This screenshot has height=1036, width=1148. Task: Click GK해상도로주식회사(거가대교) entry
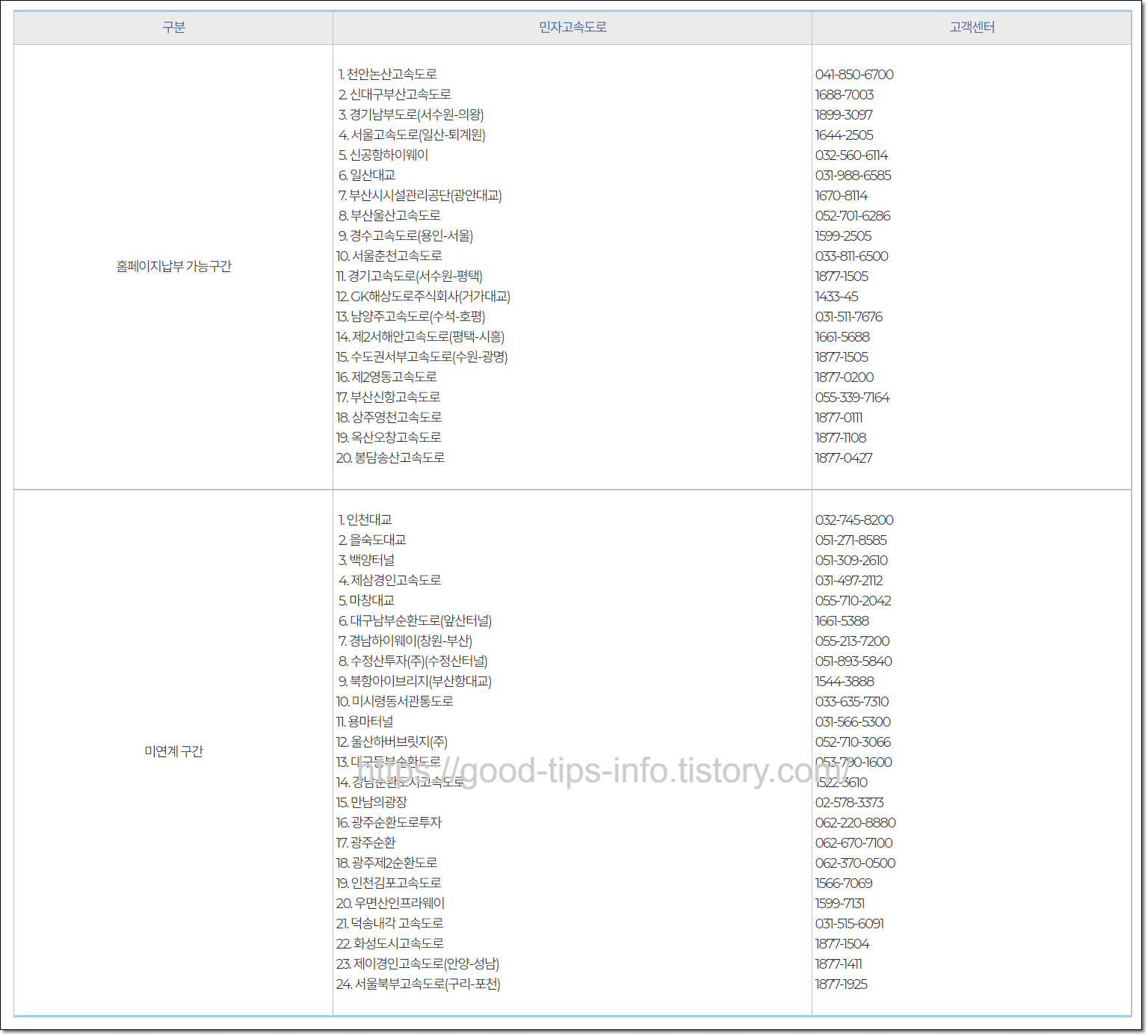pos(423,296)
